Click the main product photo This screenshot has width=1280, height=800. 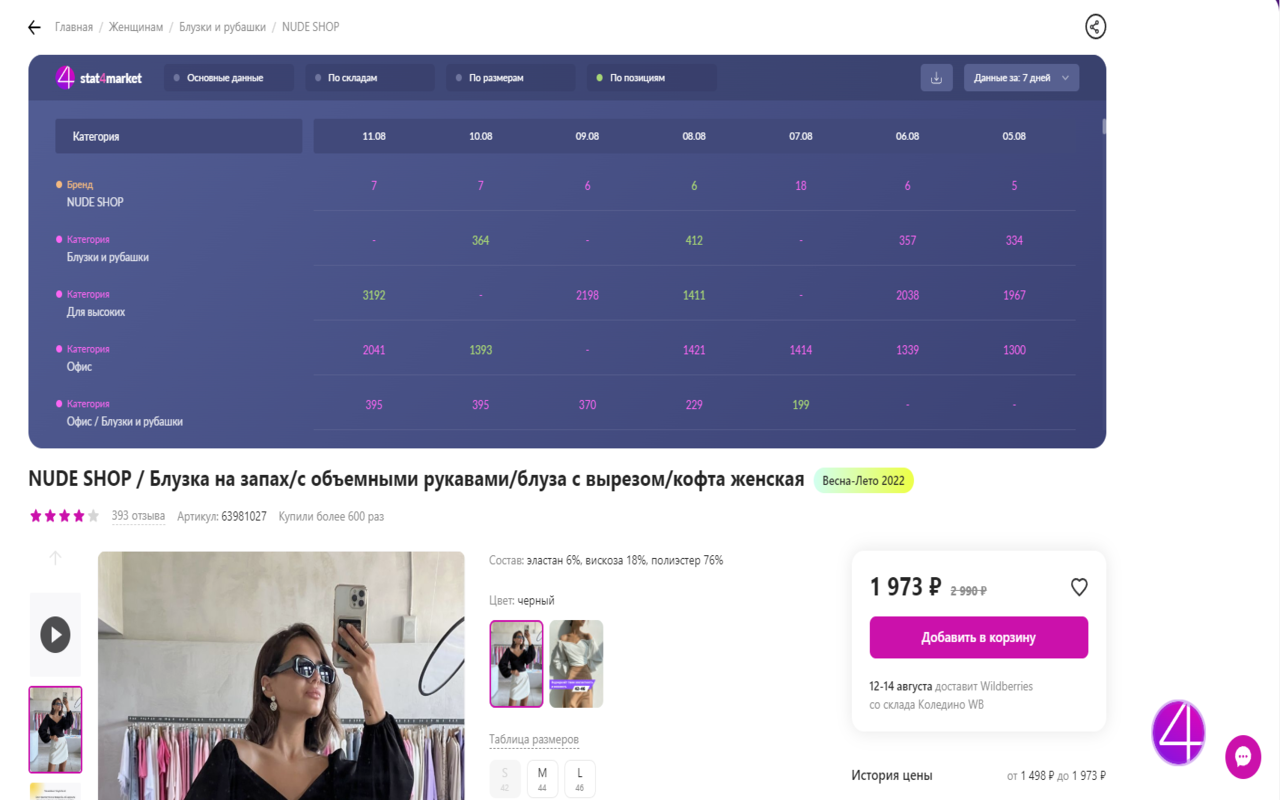281,676
